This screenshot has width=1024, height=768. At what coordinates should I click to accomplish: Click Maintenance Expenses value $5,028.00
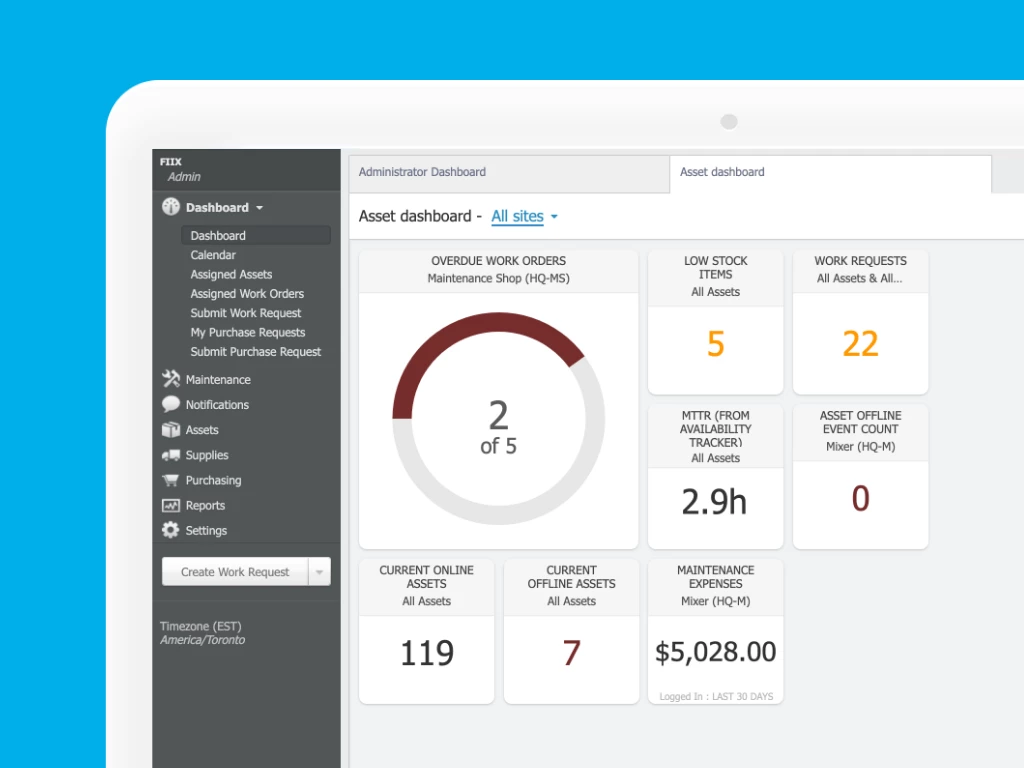[715, 652]
